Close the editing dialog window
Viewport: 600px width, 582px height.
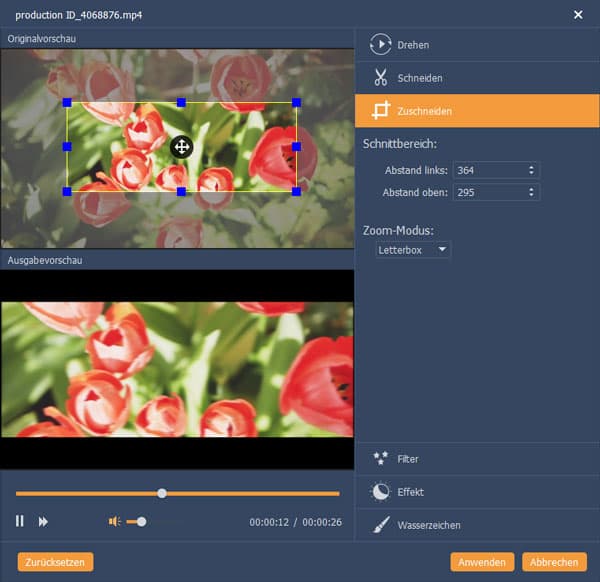[x=578, y=15]
